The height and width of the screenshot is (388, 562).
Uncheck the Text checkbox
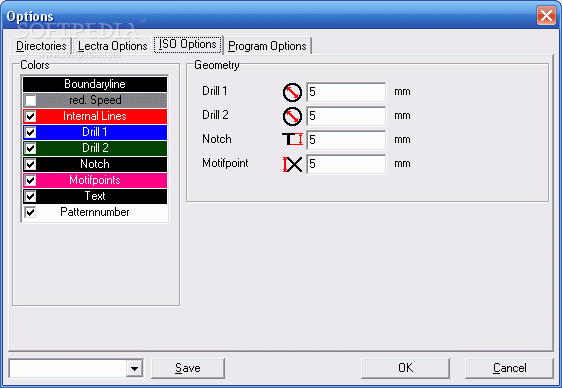(x=30, y=196)
